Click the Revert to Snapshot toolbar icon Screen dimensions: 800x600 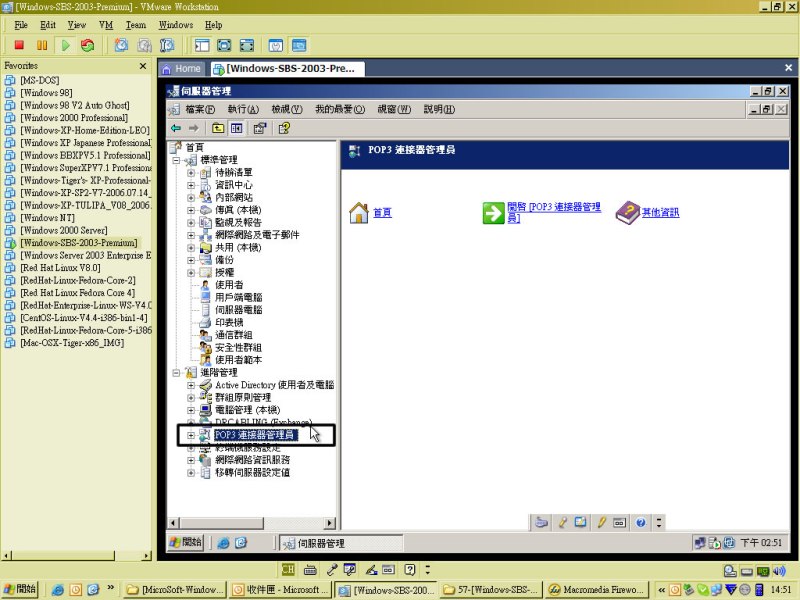[x=144, y=45]
